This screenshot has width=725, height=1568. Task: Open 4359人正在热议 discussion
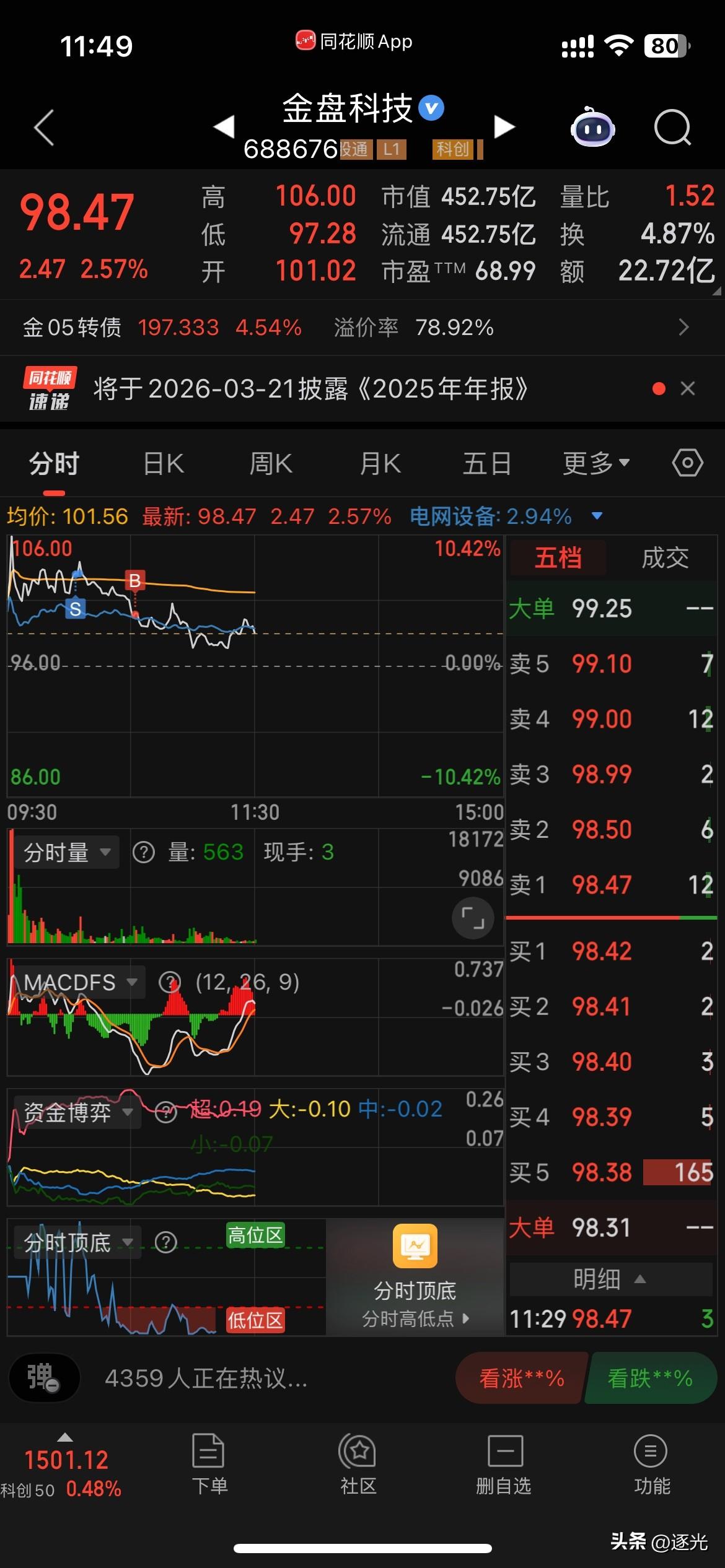pyautogui.click(x=206, y=1378)
